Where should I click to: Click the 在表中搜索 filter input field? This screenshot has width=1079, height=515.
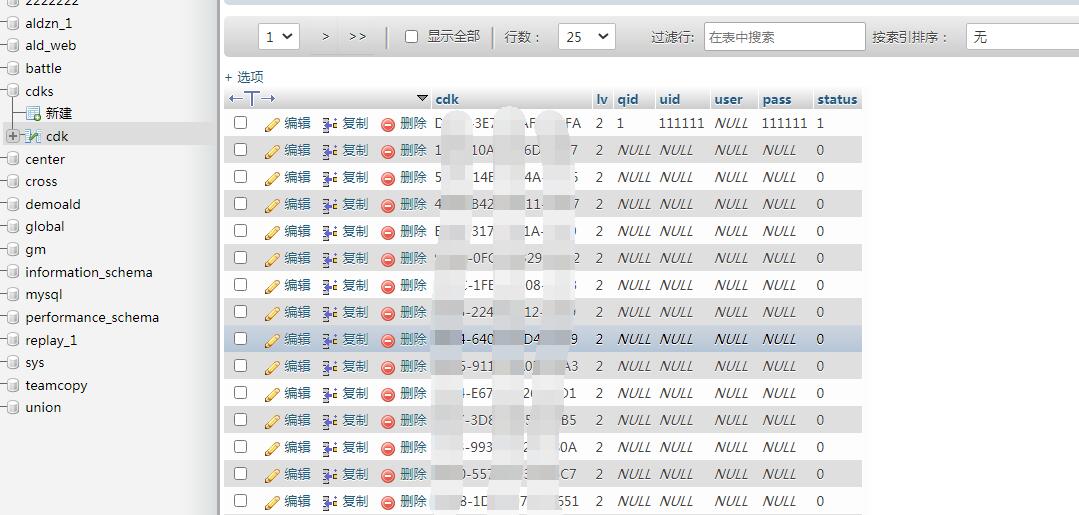point(784,37)
